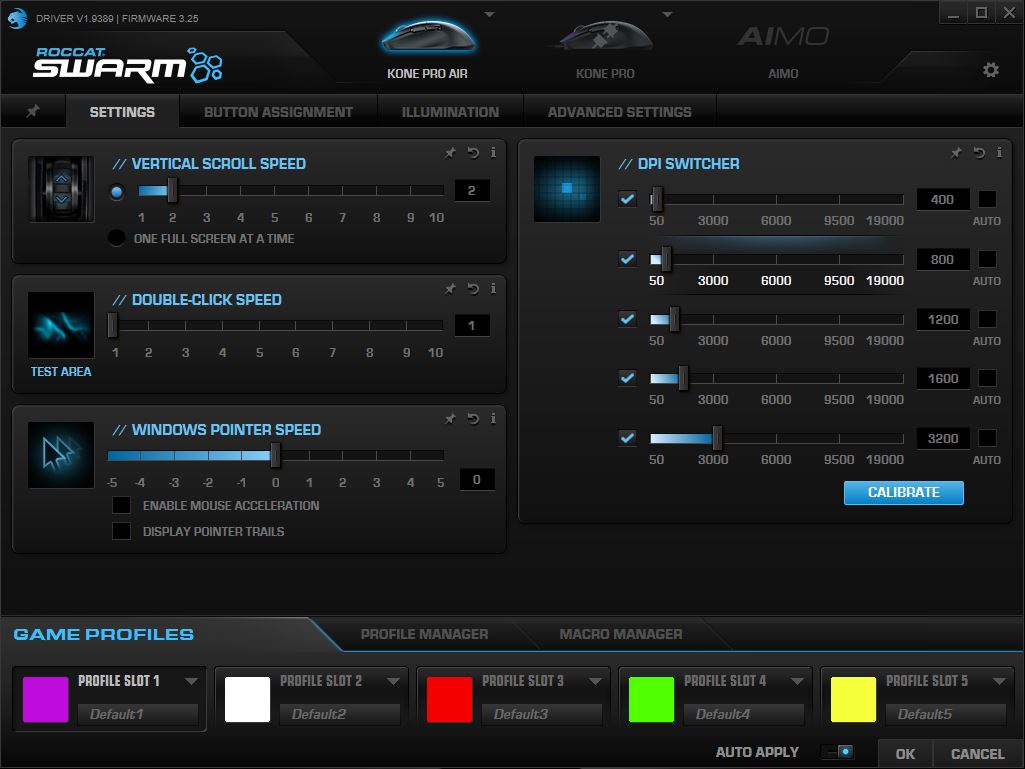
Task: Click the green Profile Slot 4 swatch
Action: pyautogui.click(x=651, y=700)
